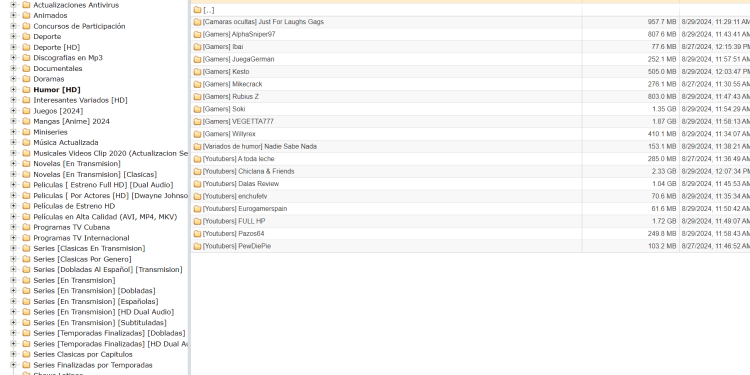Screen dimensions: 750x375
Task: Click the folder icon for [Youtubers] FULL HP
Action: [x=197, y=221]
